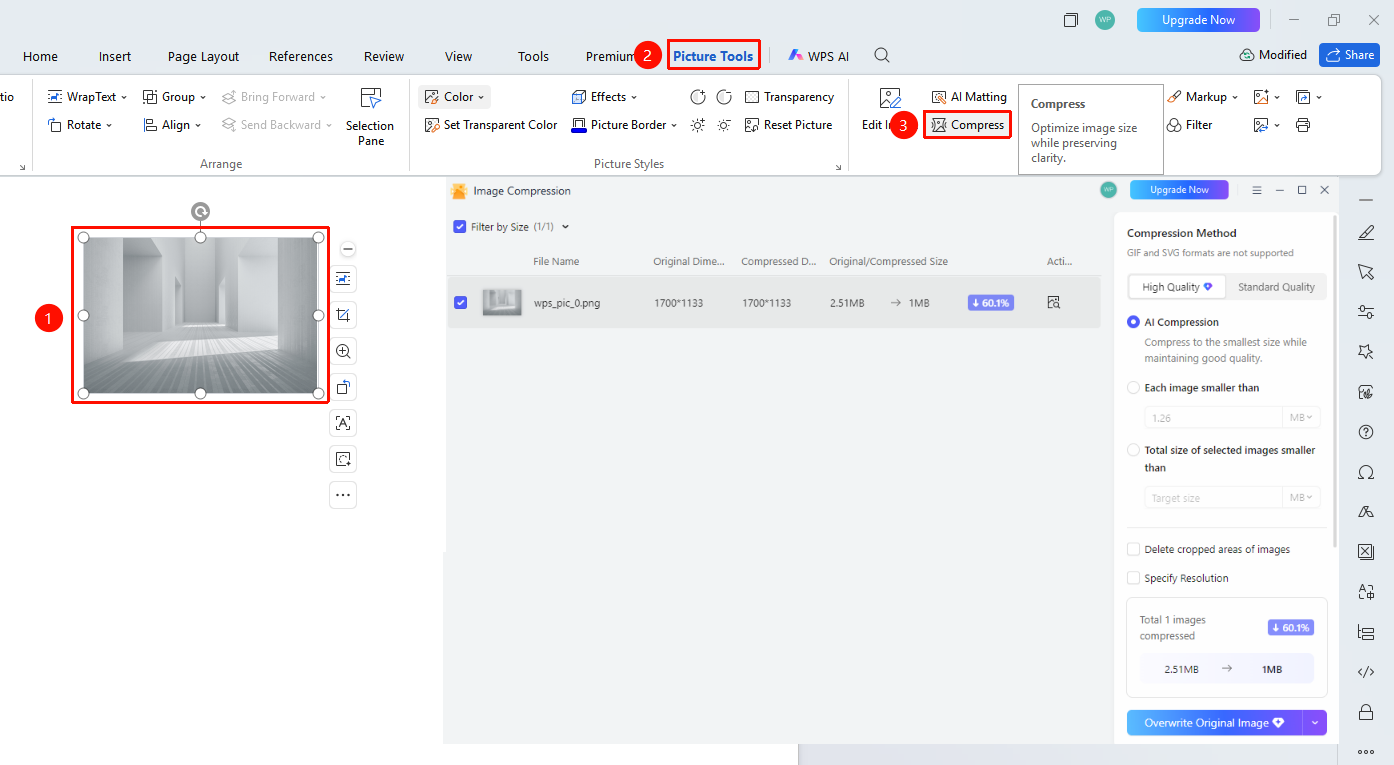The height and width of the screenshot is (765, 1394).
Task: Open the Filter tool in the ribbon
Action: click(1190, 125)
